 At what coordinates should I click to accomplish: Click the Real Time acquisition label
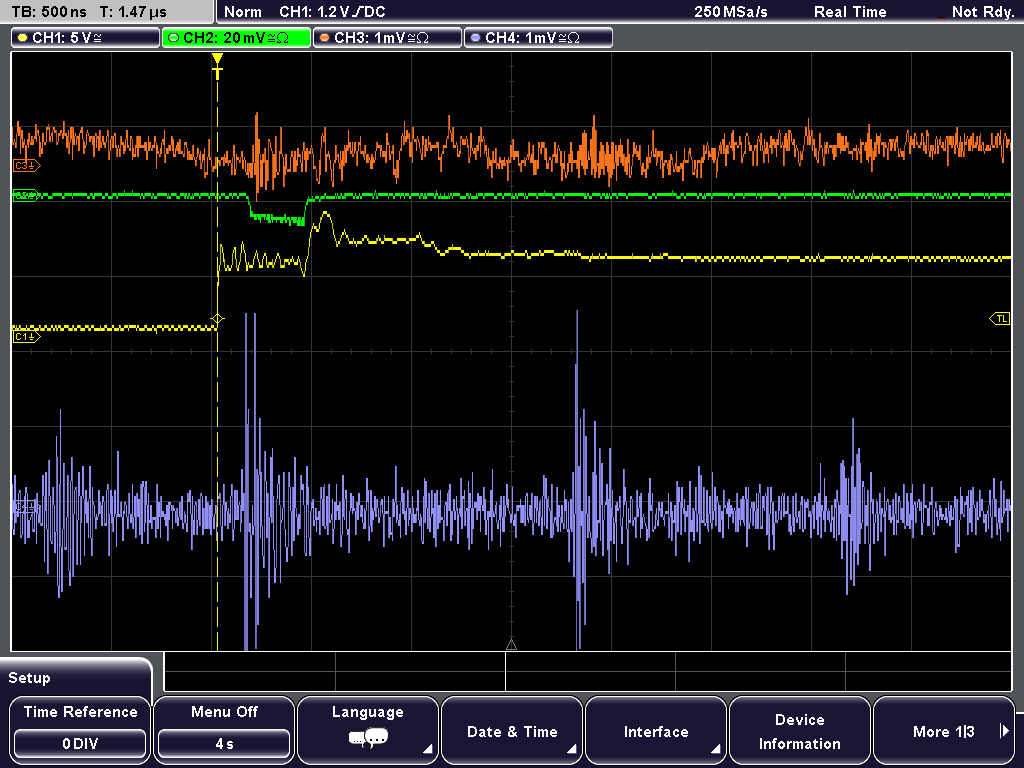pos(850,12)
